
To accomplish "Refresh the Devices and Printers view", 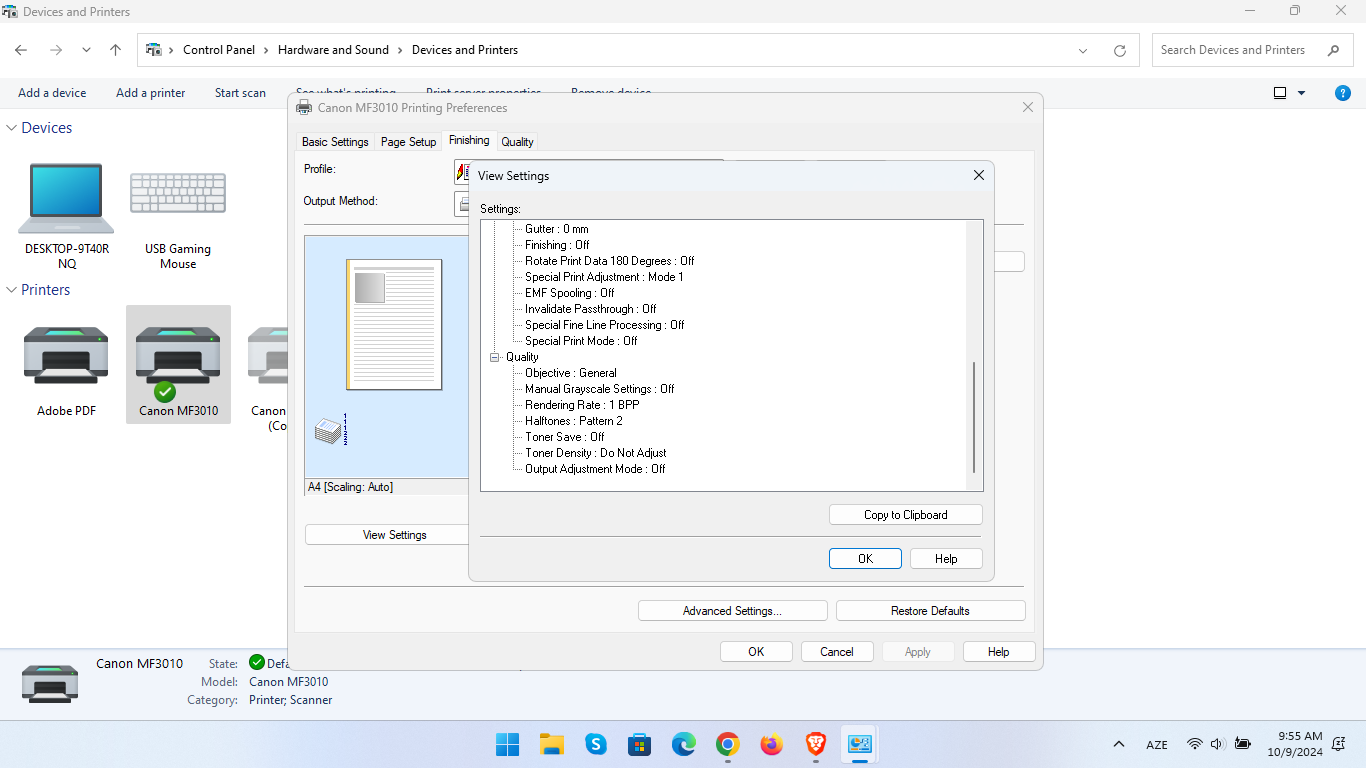I will coord(1120,50).
